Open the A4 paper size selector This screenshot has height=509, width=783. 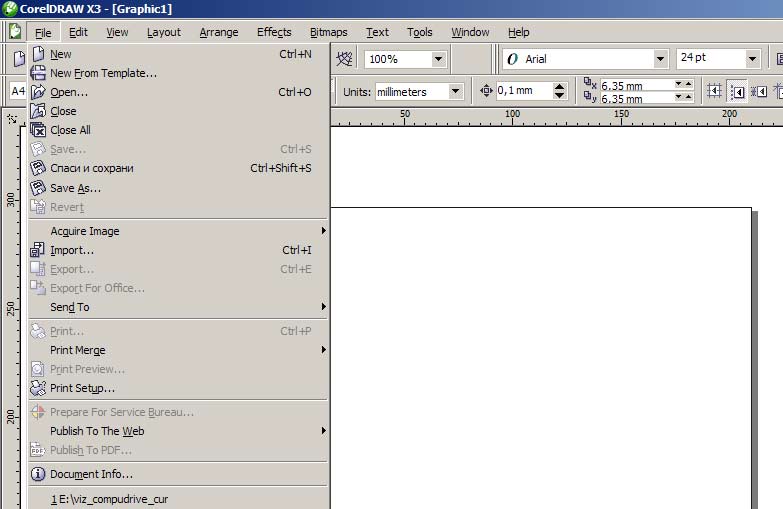pyautogui.click(x=18, y=91)
